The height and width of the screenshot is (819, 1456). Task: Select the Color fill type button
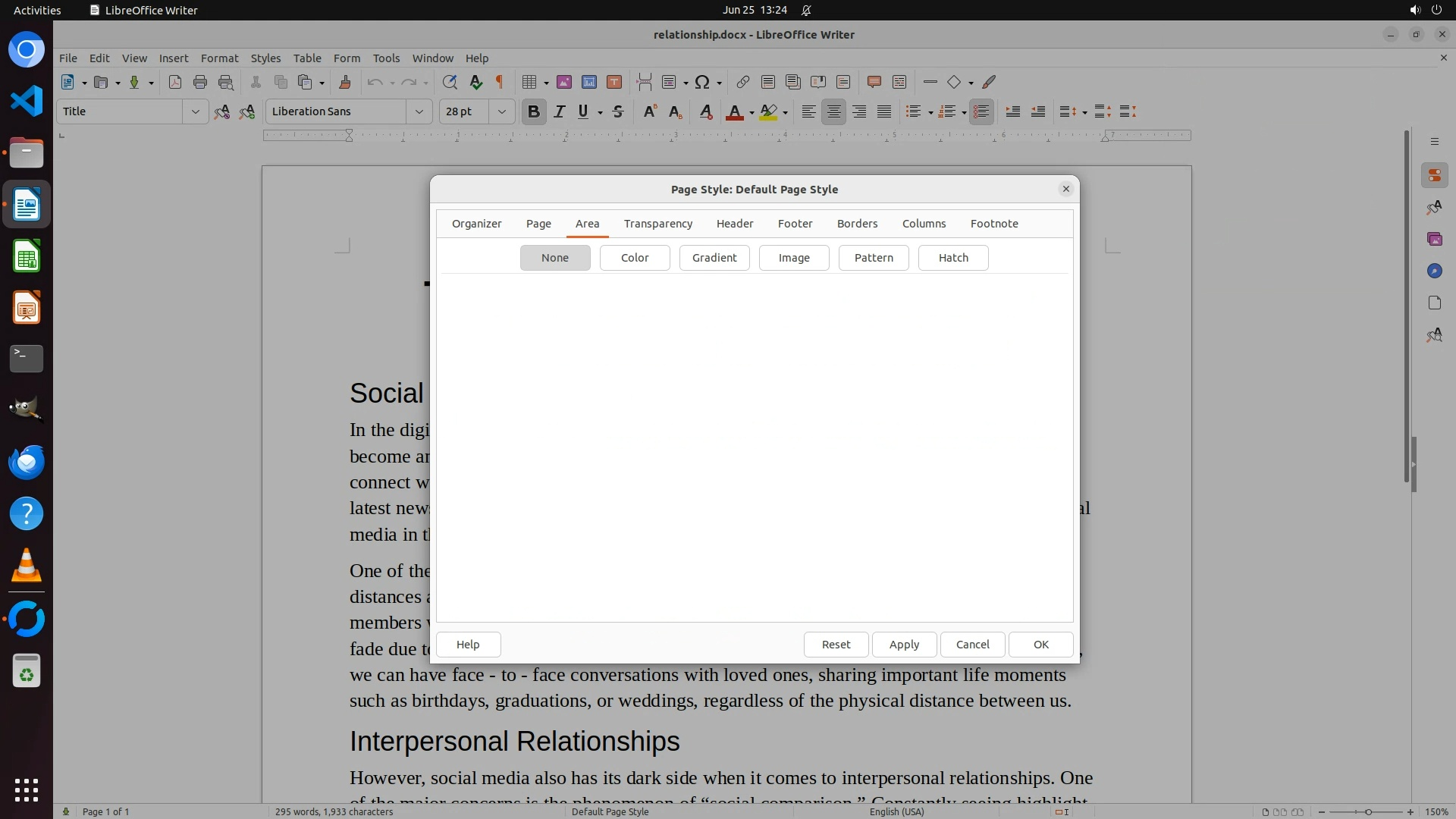pos(635,258)
